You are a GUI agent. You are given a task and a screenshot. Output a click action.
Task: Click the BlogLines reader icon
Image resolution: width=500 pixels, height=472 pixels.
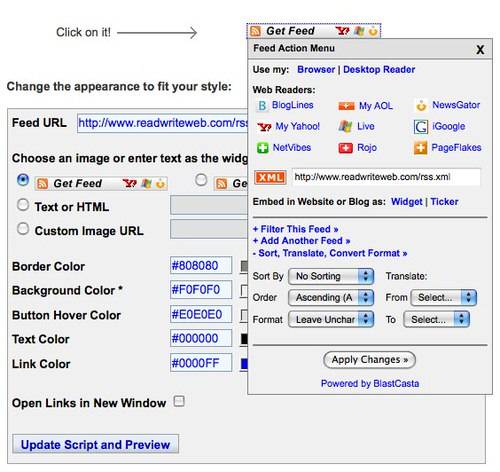(x=262, y=106)
